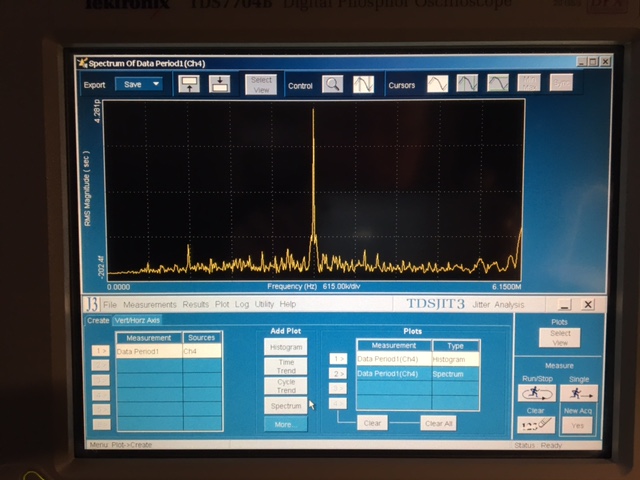Select the Data Period1(Ch4) Spectrum plot row
640x480 pixels.
tap(418, 374)
